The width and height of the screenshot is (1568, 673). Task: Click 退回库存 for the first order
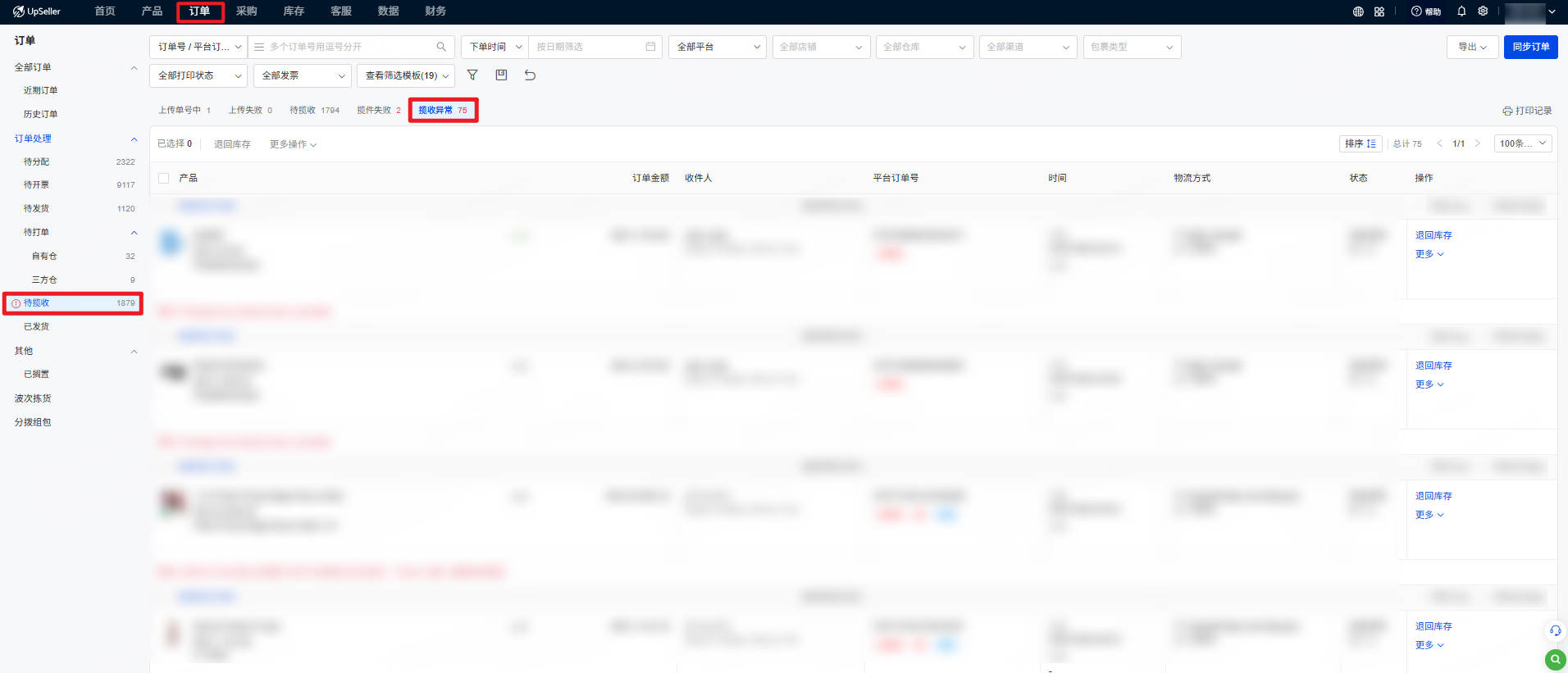(1434, 235)
